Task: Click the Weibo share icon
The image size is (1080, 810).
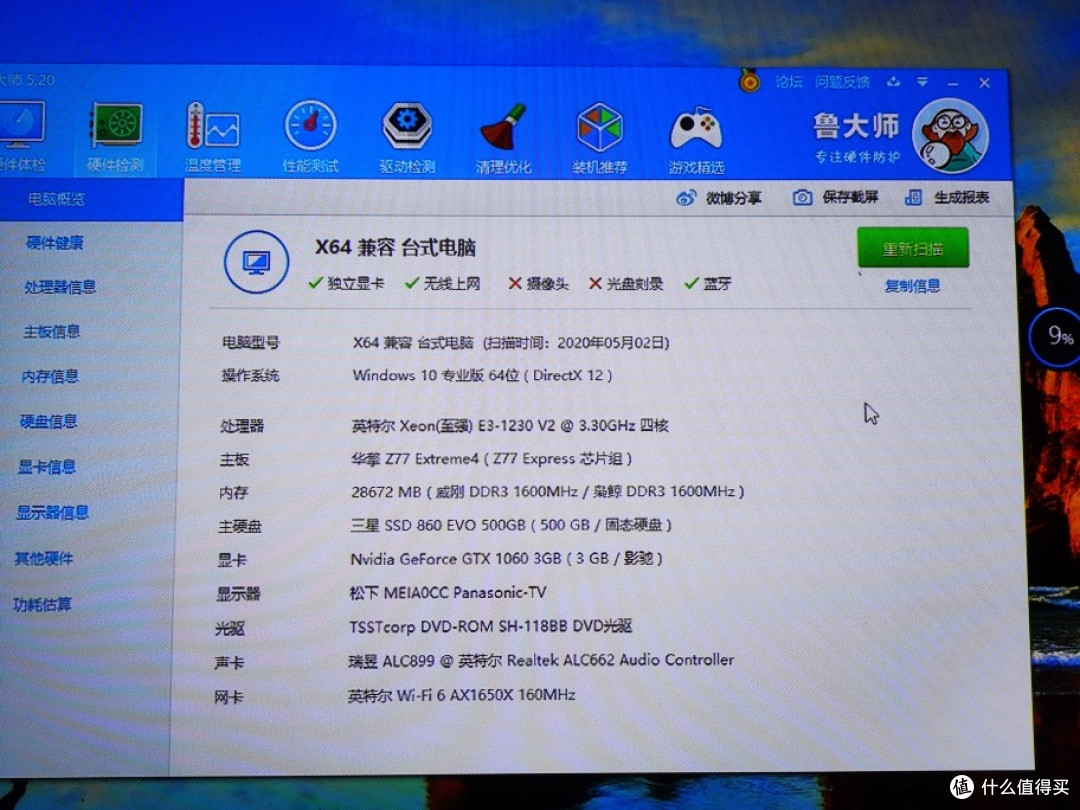Action: pyautogui.click(x=686, y=198)
